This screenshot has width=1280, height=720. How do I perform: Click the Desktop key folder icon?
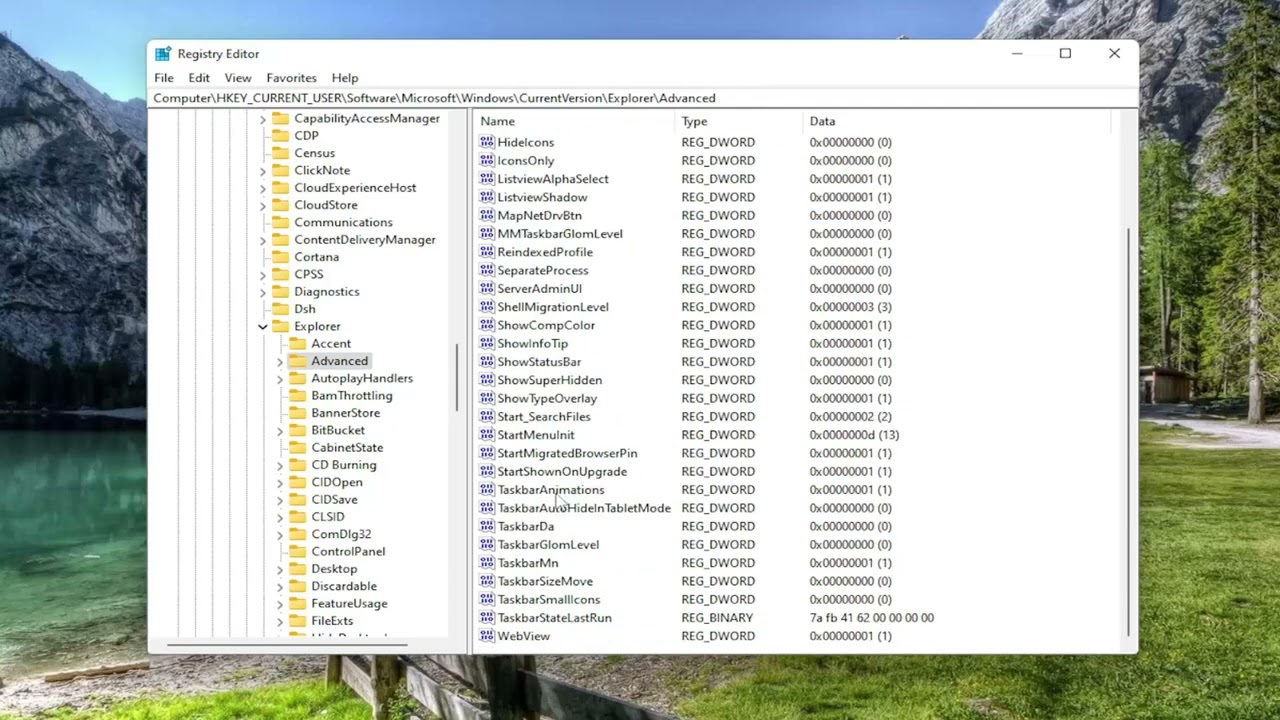pyautogui.click(x=297, y=569)
